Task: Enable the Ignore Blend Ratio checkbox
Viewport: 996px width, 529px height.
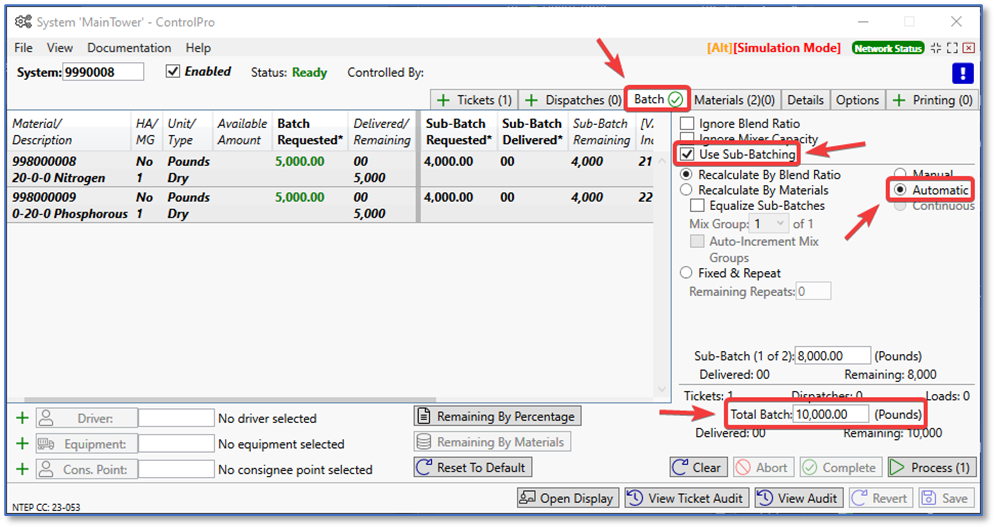Action: tap(688, 124)
